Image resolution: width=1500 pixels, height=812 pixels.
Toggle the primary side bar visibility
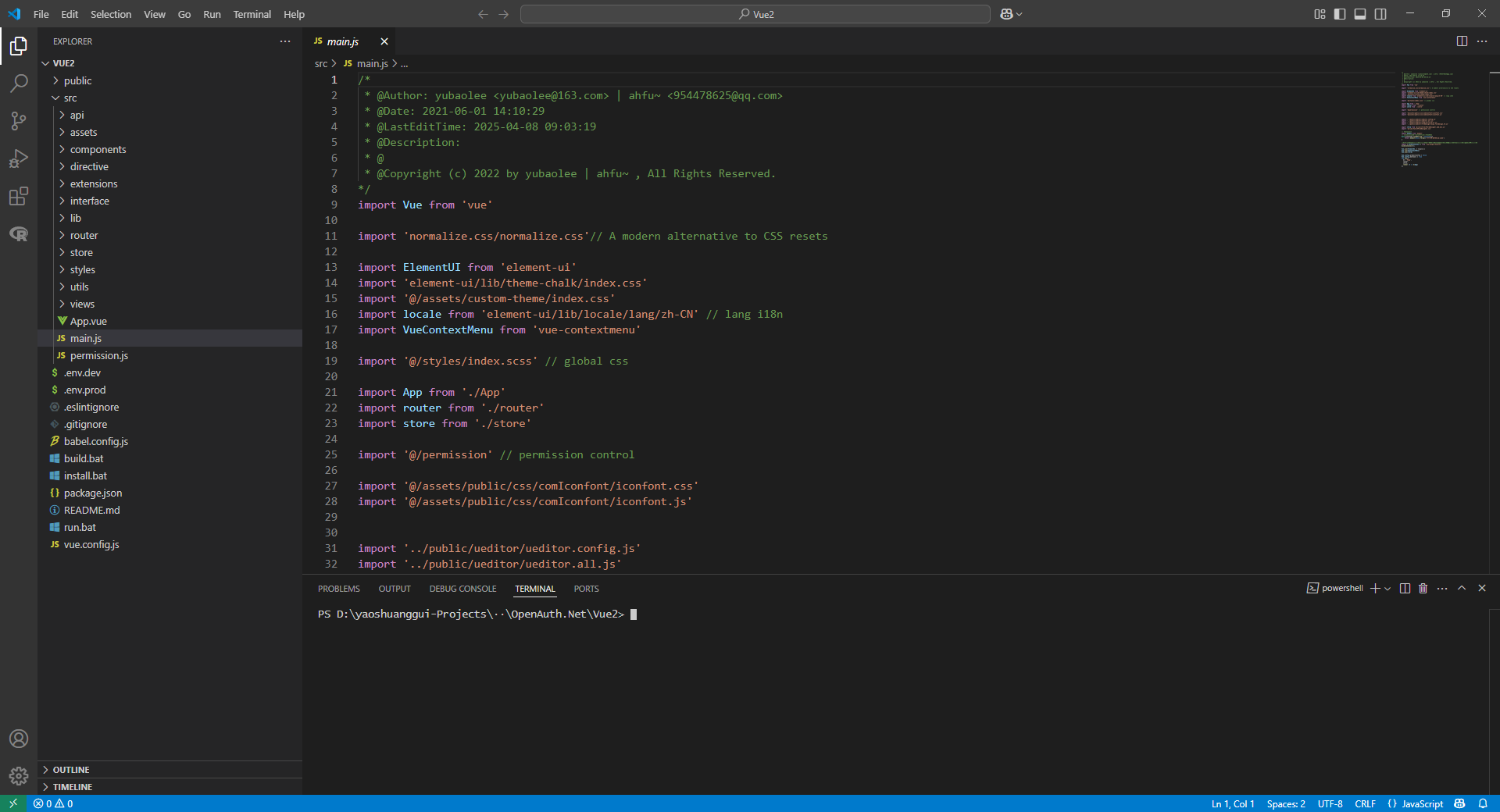coord(1340,14)
